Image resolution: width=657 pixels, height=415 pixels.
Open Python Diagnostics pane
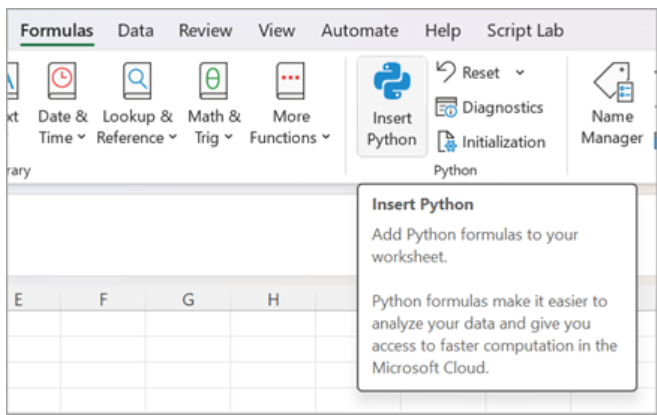489,107
